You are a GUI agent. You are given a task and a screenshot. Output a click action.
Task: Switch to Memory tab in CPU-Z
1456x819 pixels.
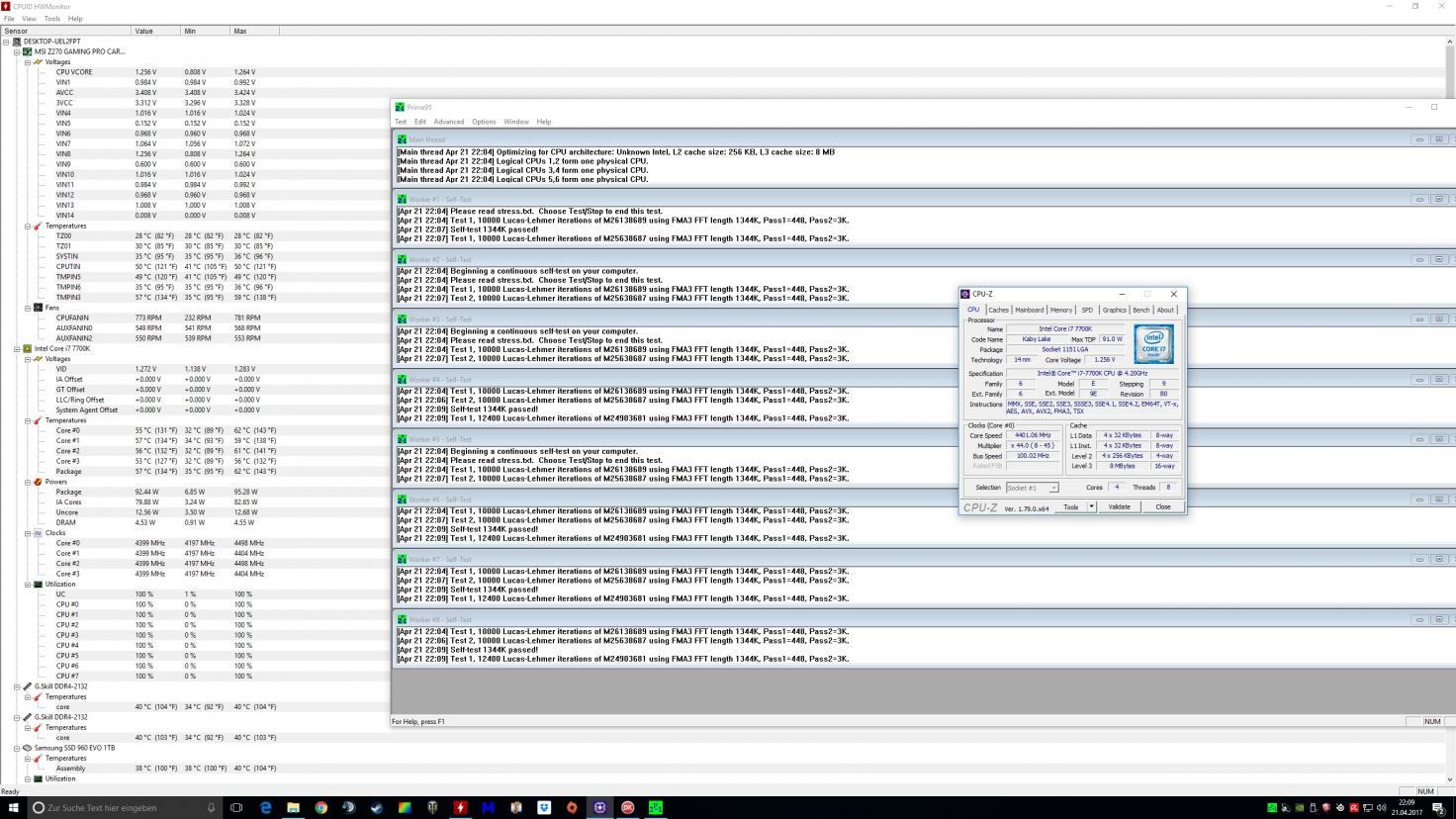1061,310
